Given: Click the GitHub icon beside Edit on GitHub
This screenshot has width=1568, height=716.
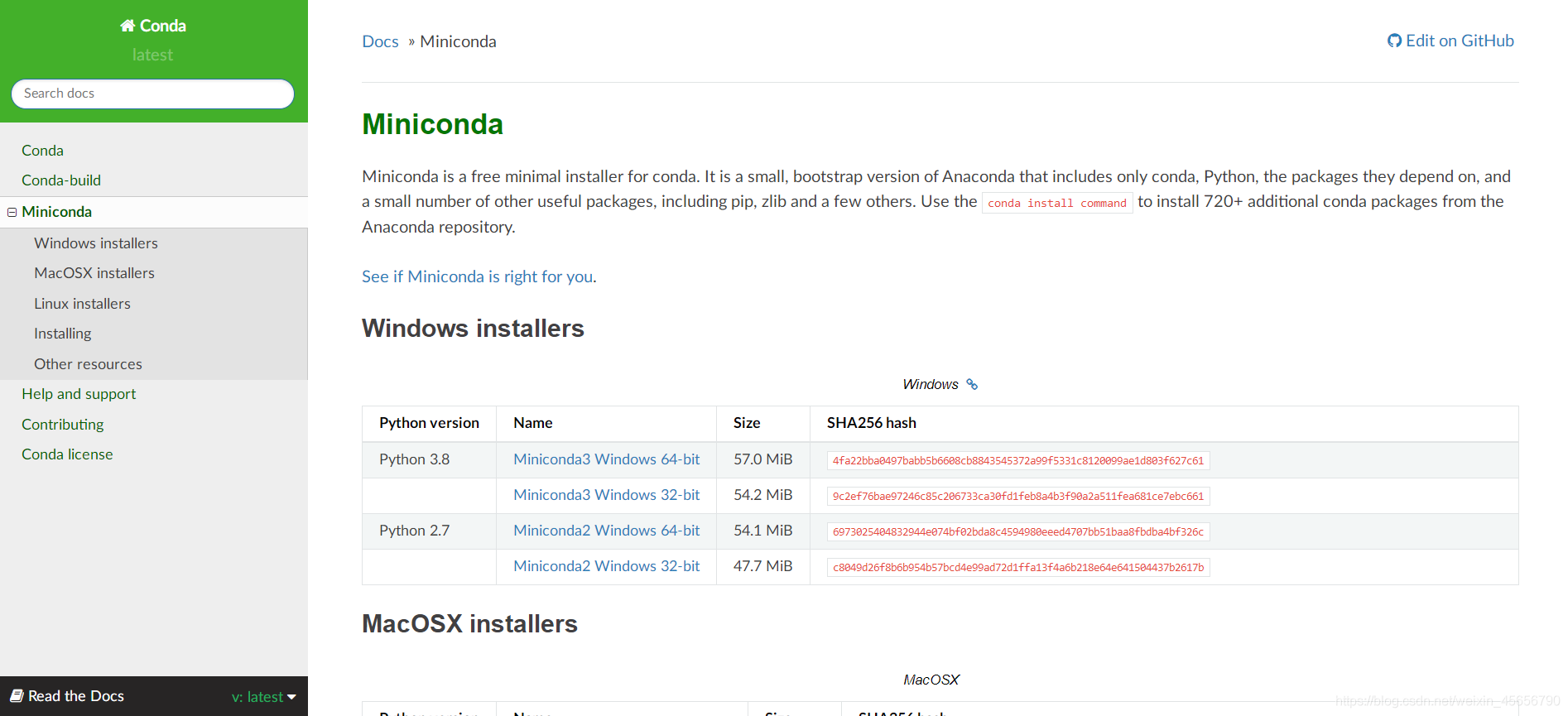Looking at the screenshot, I should [1394, 41].
